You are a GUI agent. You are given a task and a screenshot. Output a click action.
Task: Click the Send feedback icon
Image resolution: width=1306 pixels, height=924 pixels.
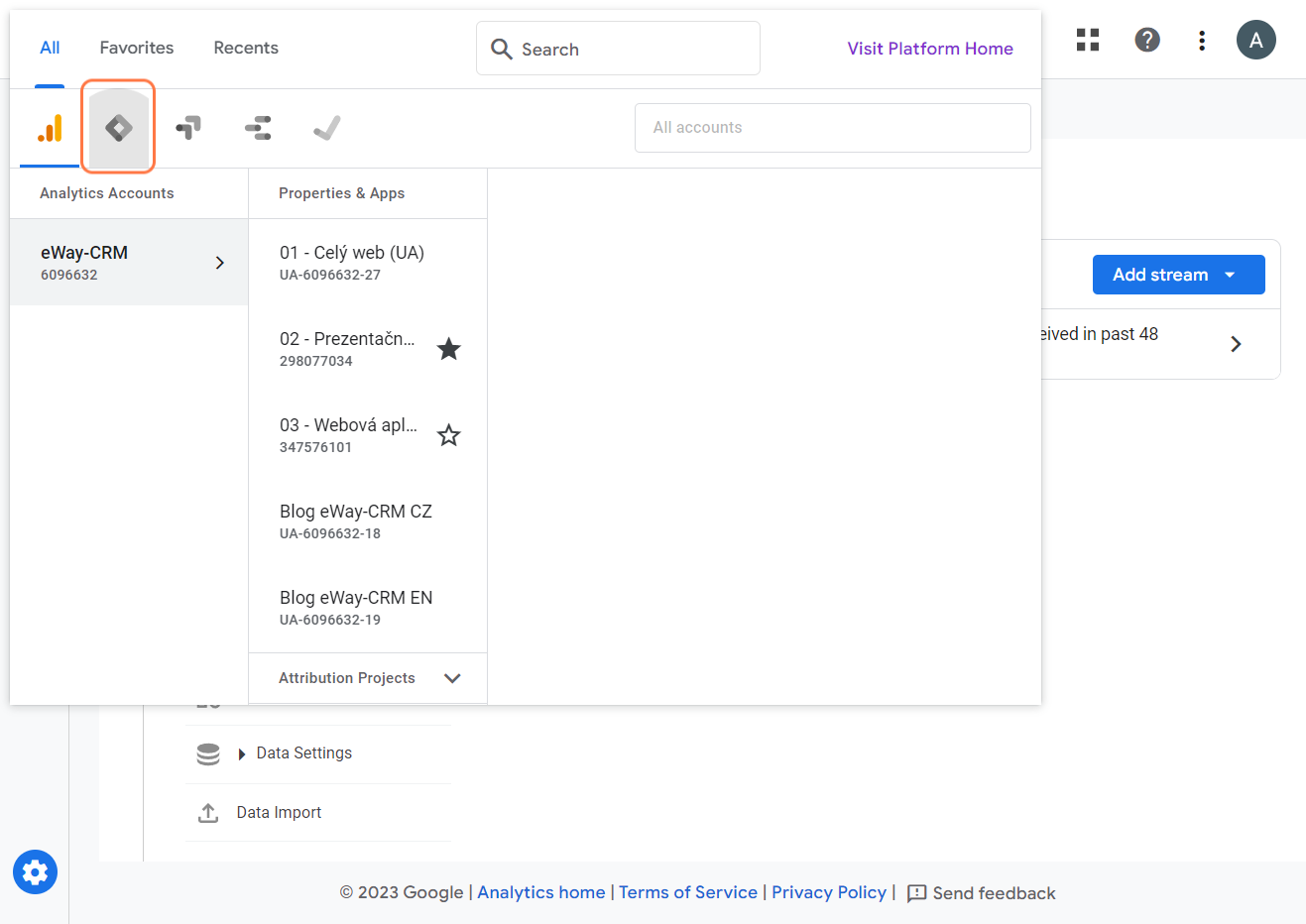(x=917, y=893)
